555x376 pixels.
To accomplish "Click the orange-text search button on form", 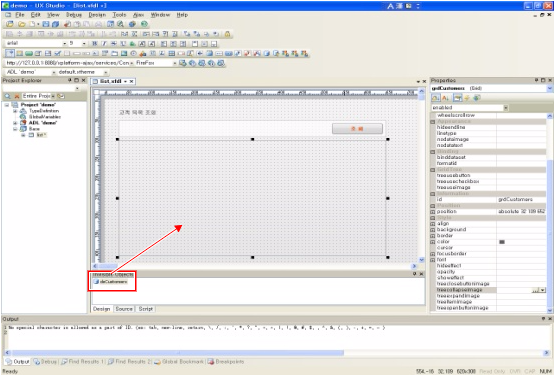I will pyautogui.click(x=357, y=129).
